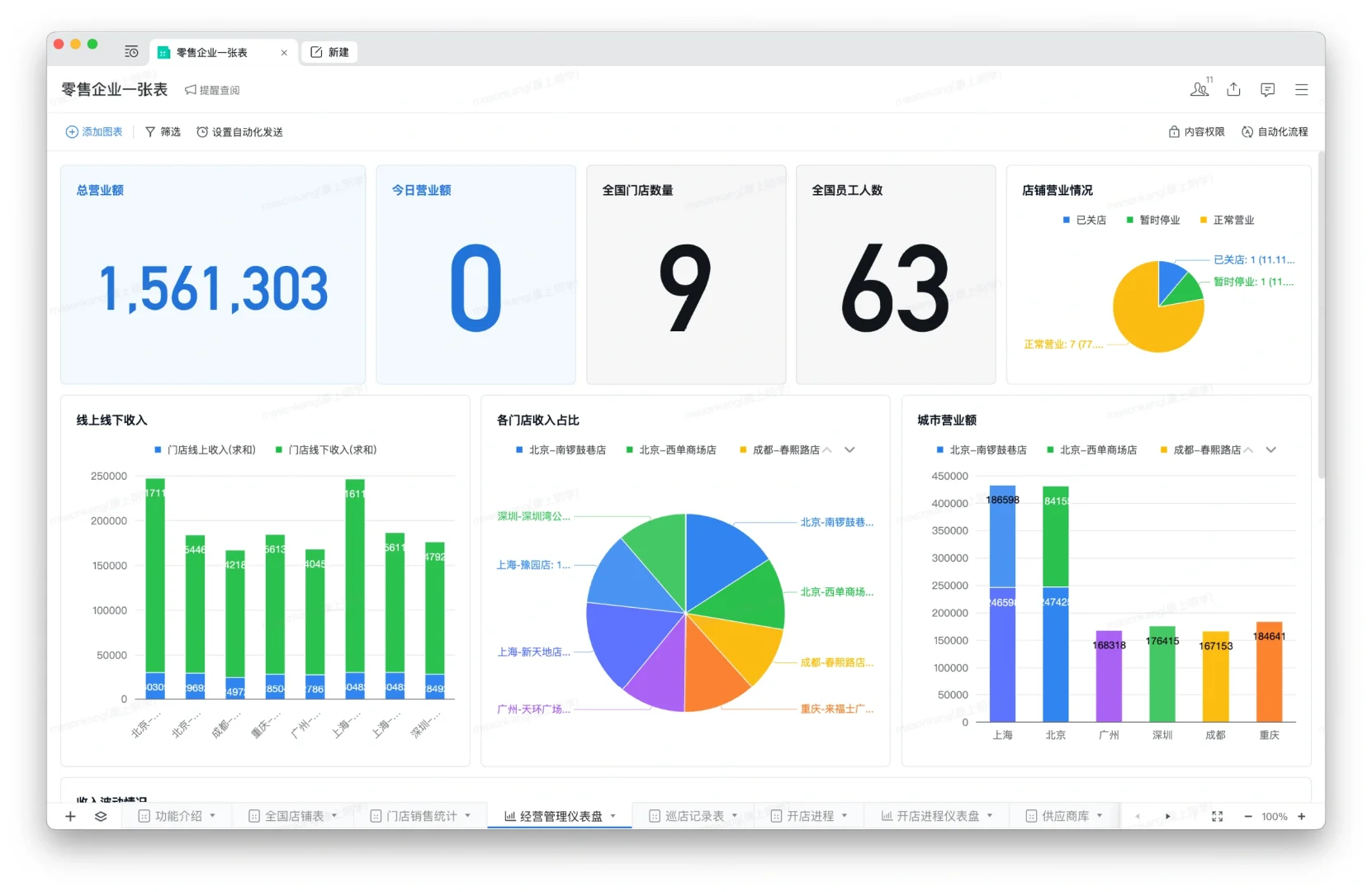Expand next legend page in 各门店收入占比
Image resolution: width=1372 pixels, height=892 pixels.
point(849,450)
